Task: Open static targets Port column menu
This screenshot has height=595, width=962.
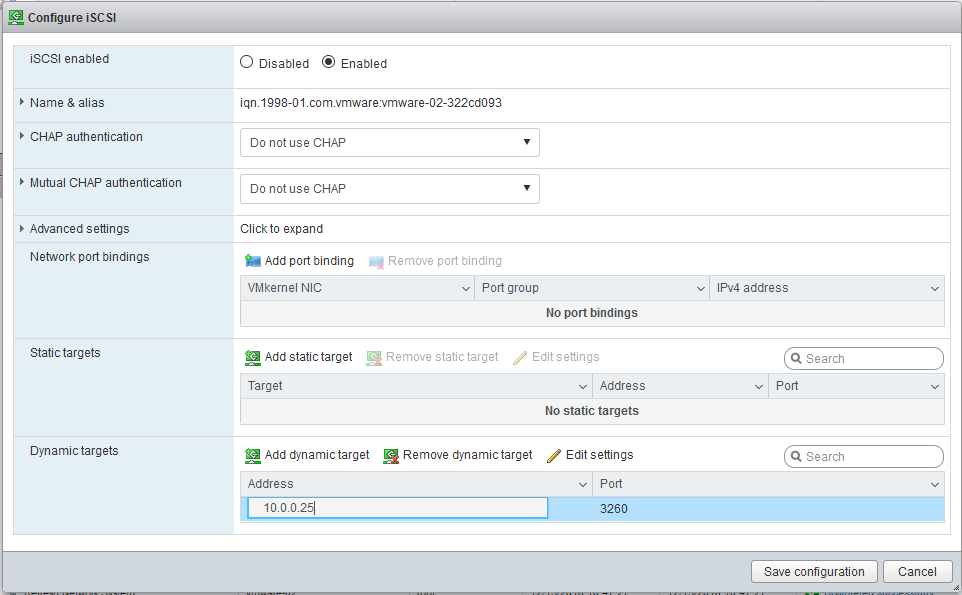Action: 935,386
